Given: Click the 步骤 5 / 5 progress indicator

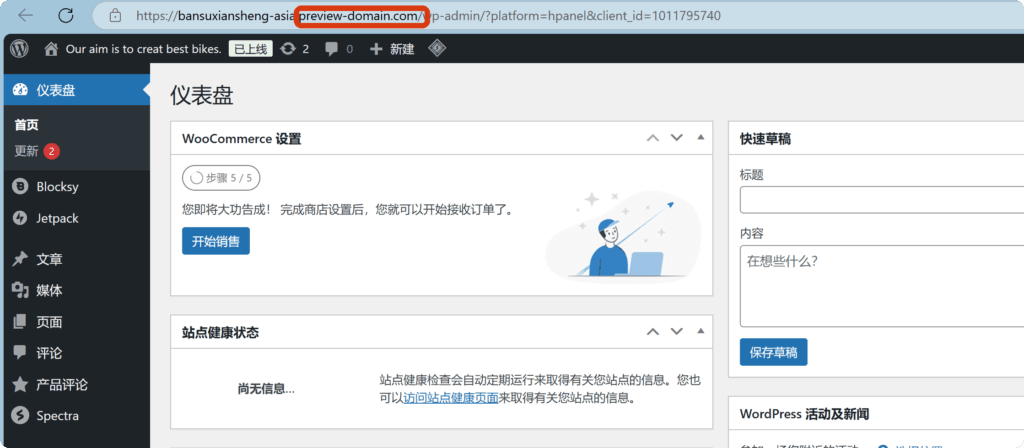Looking at the screenshot, I should click(x=221, y=178).
